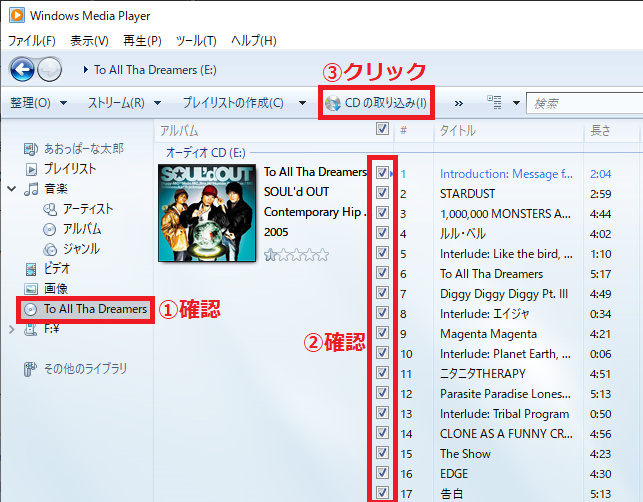Screen dimensions: 643x502
Task: Click in the 検索 search field
Action: click(584, 103)
